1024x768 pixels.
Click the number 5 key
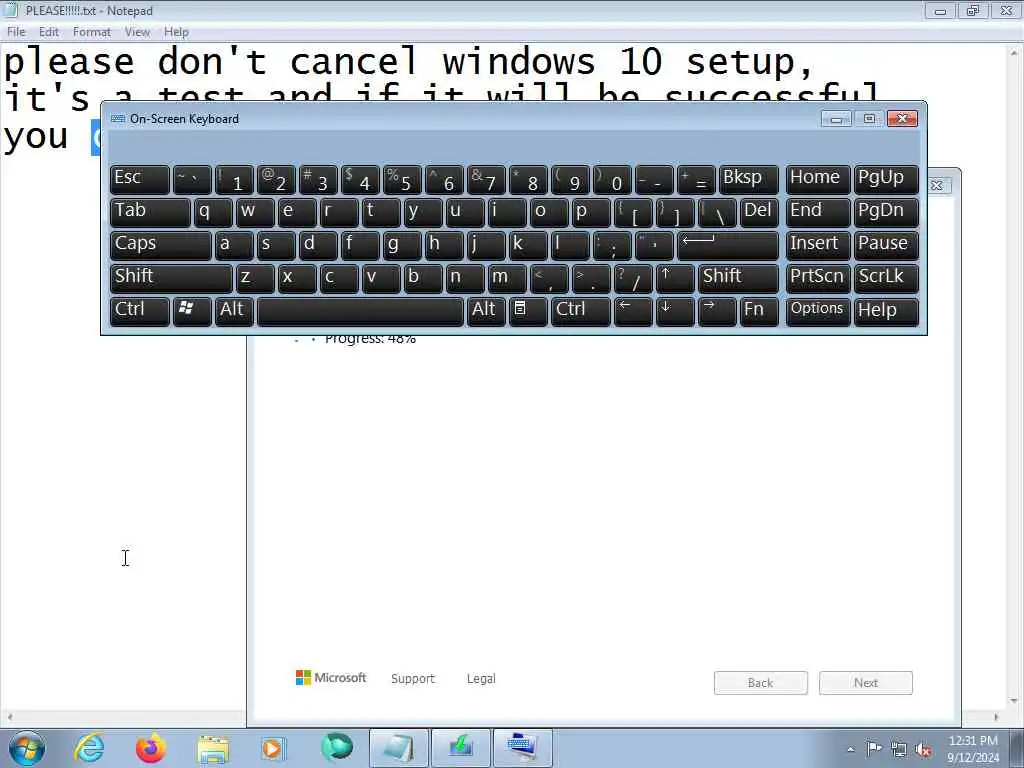(x=402, y=180)
